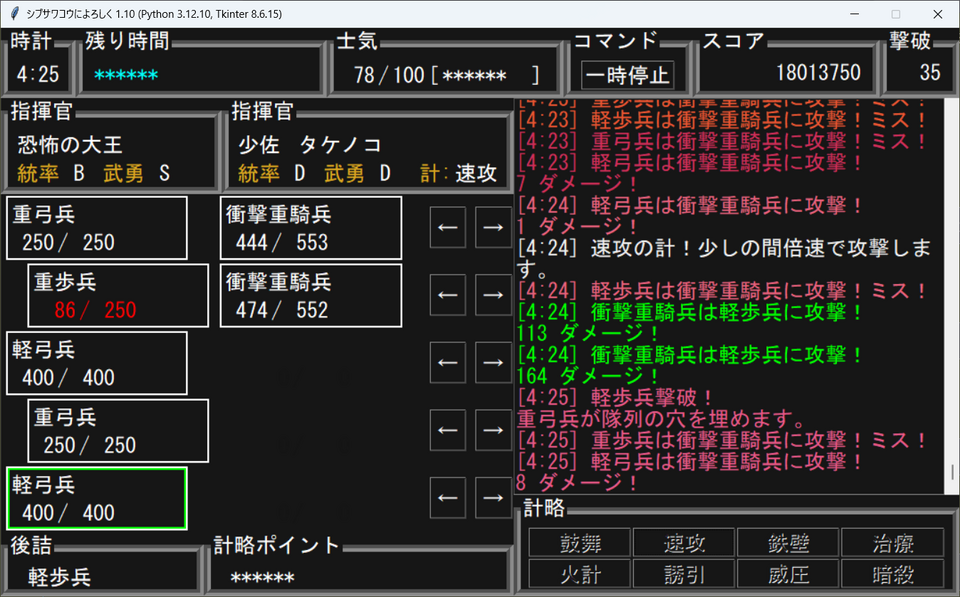Trigger the 治療 stratagem
The height and width of the screenshot is (597, 960).
click(x=892, y=543)
